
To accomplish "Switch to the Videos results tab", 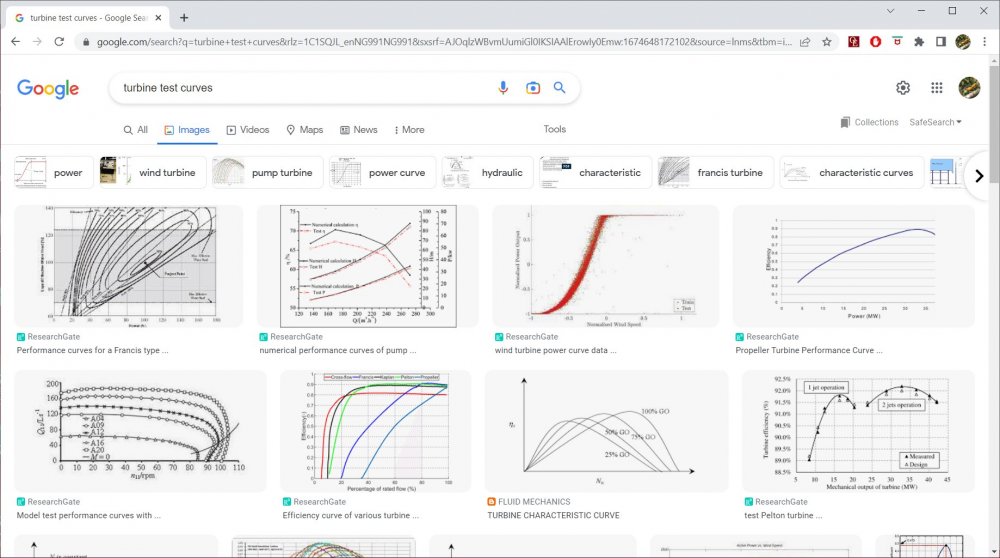I will tap(248, 130).
